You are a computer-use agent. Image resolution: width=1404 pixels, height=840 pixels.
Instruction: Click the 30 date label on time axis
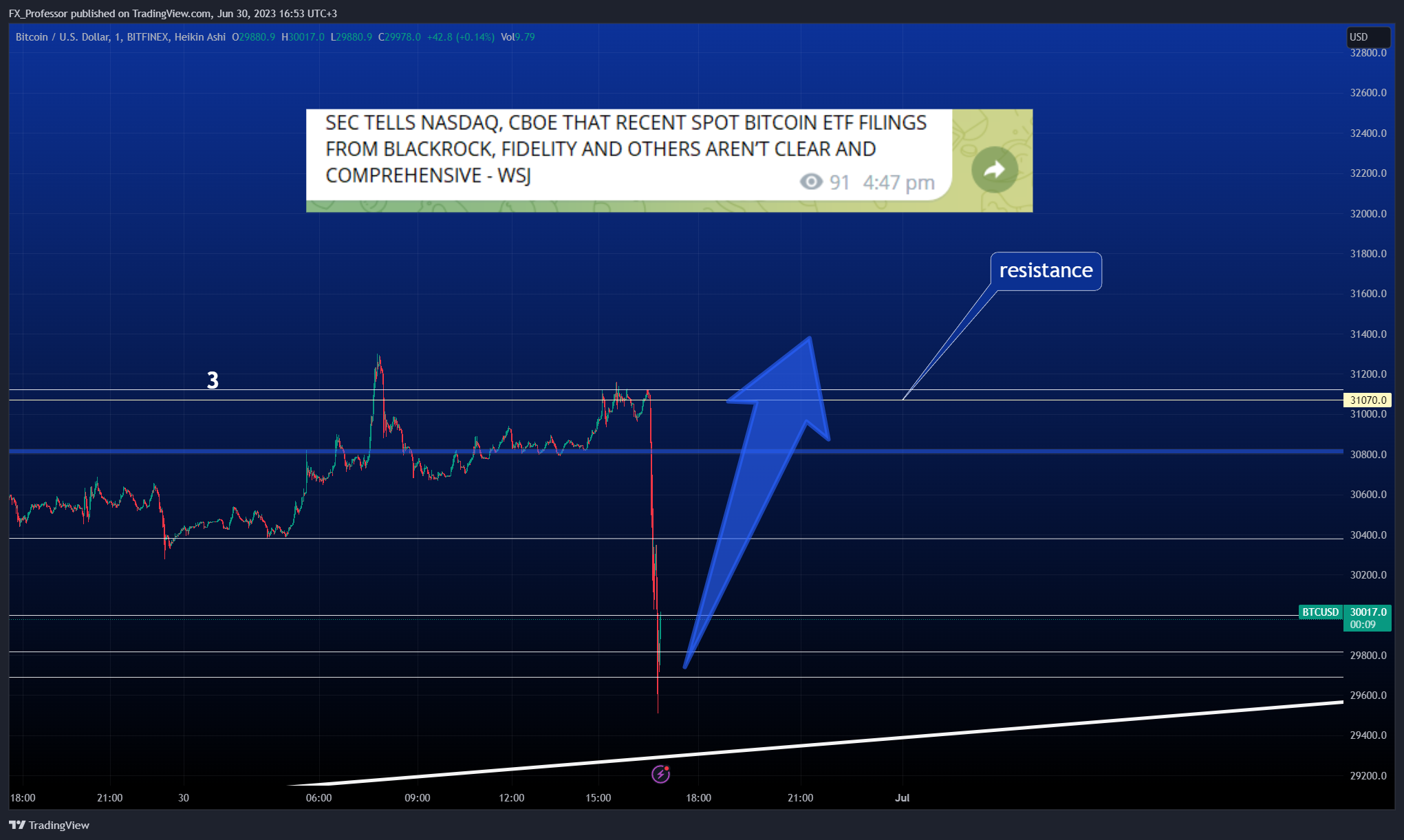tap(183, 797)
